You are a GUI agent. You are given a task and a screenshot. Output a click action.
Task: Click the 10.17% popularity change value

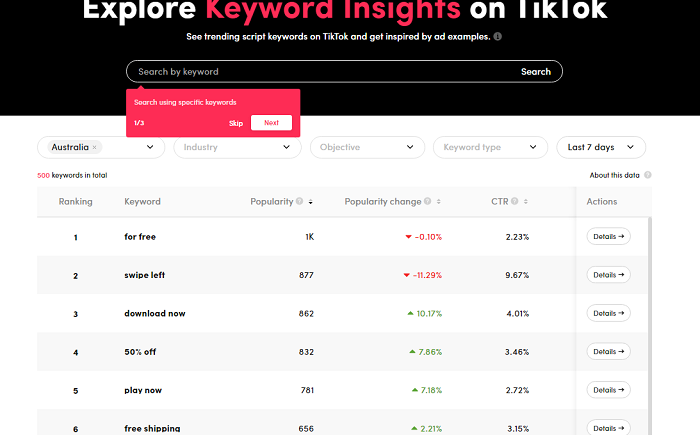click(x=429, y=314)
